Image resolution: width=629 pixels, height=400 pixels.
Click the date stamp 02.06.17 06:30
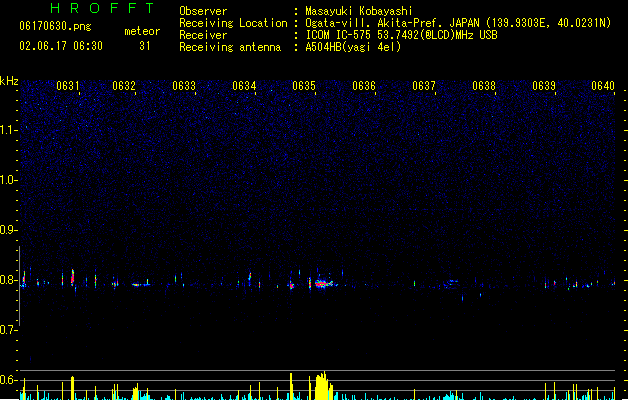(x=61, y=46)
